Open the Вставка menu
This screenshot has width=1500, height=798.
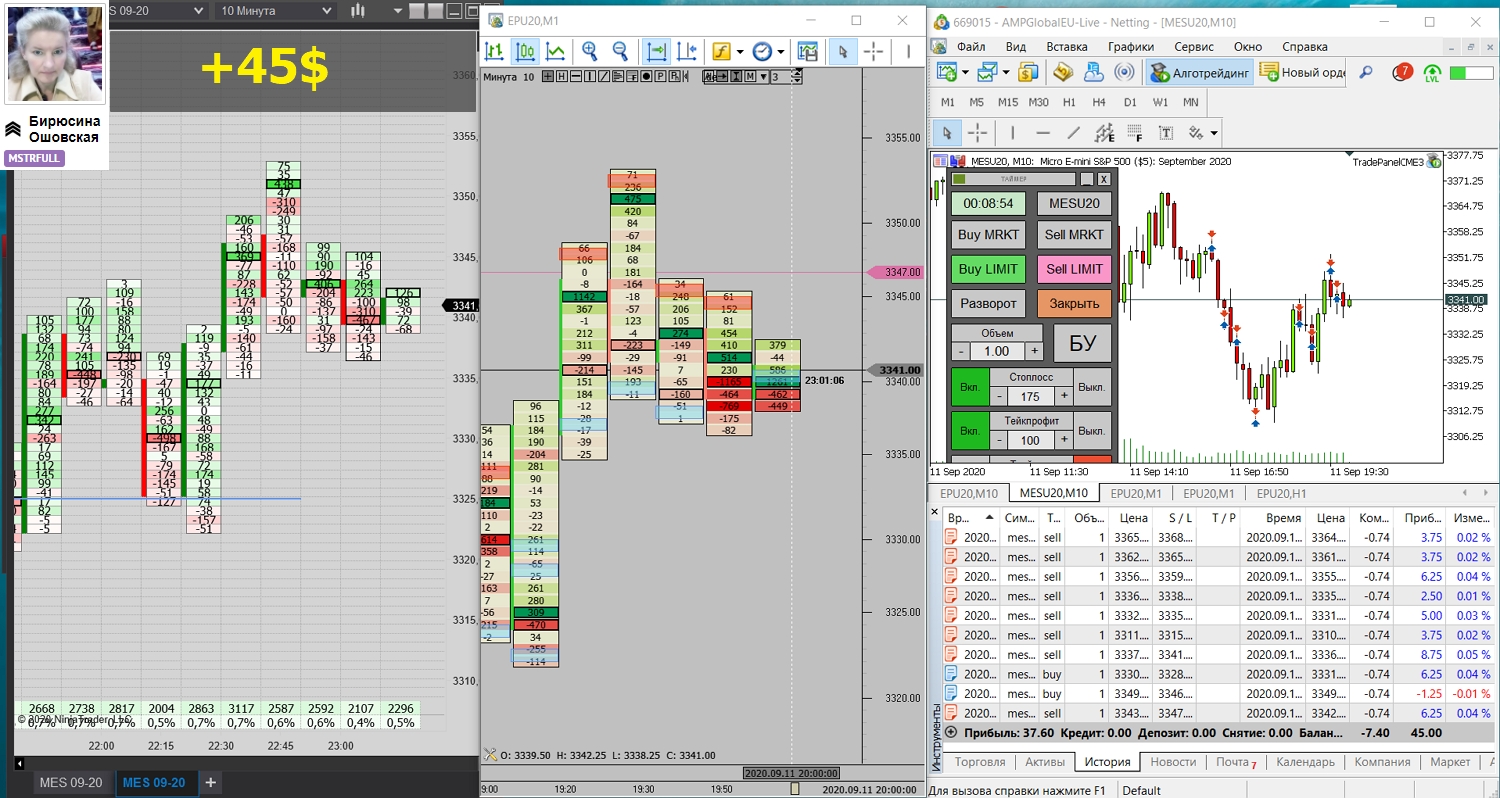1067,47
